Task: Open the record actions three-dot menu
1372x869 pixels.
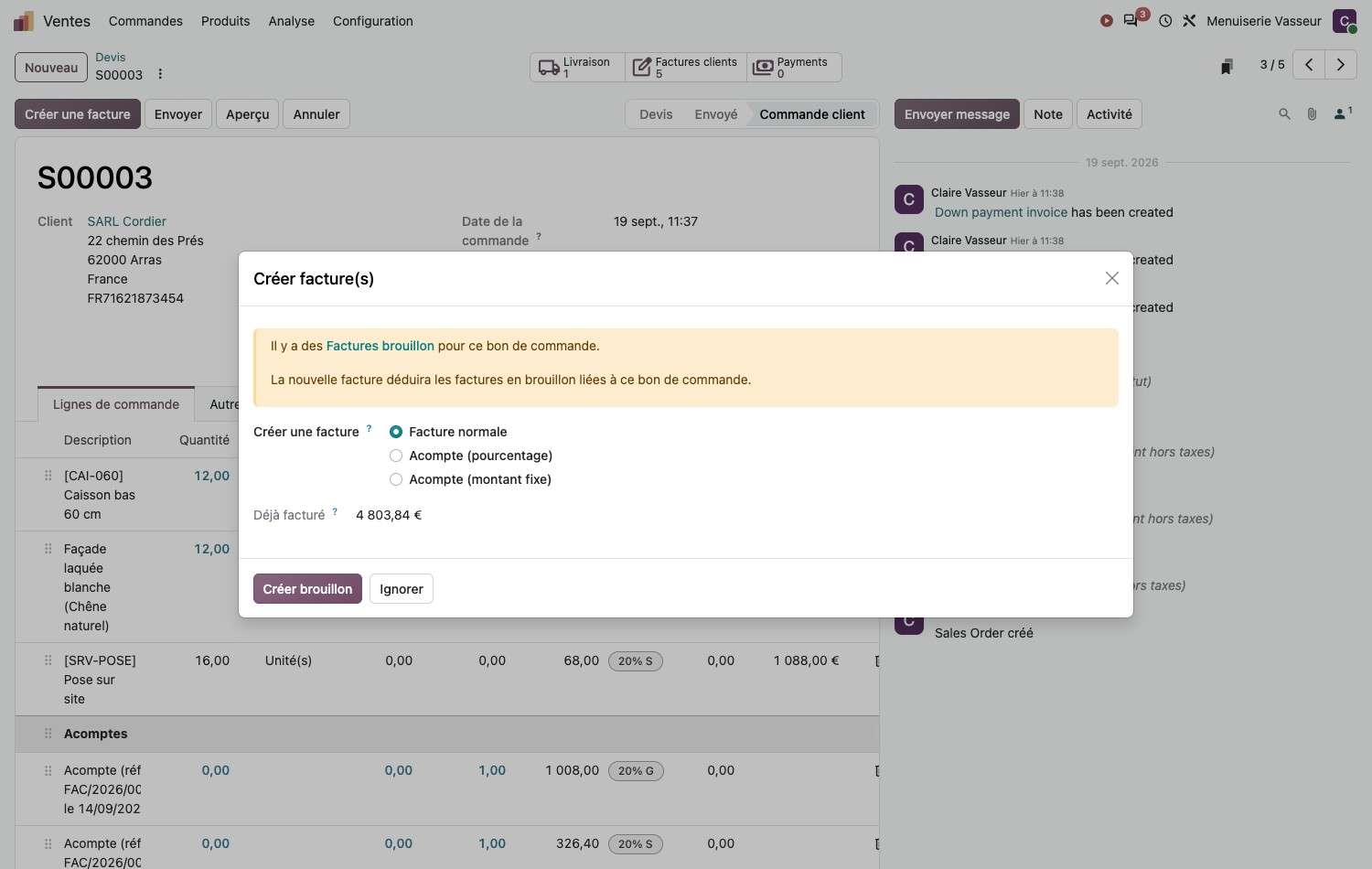Action: (160, 74)
